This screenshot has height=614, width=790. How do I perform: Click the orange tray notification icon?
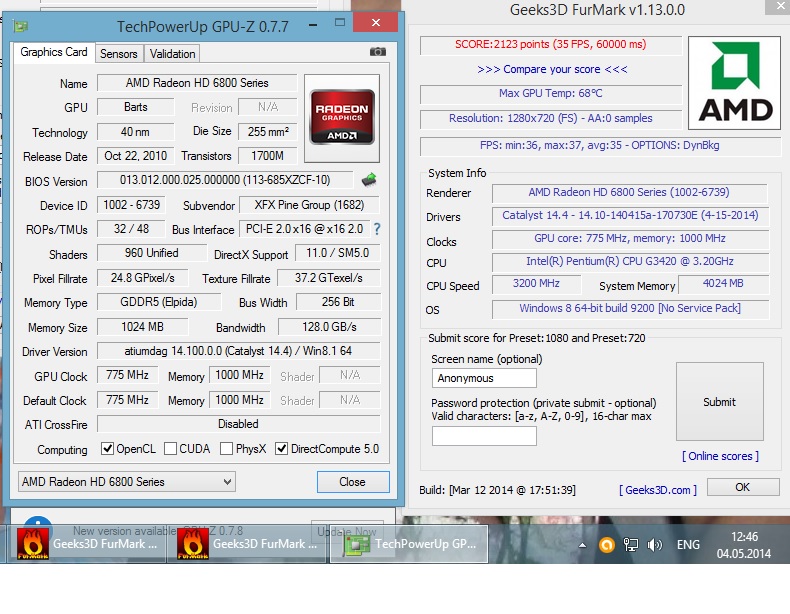(607, 544)
